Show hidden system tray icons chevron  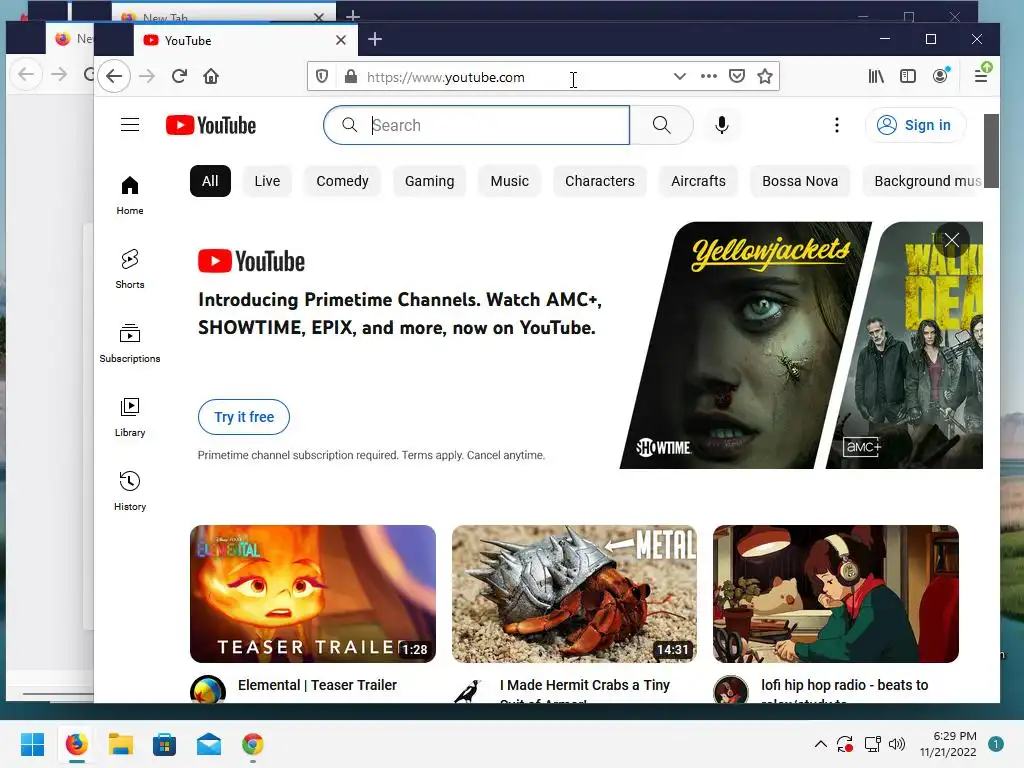pyautogui.click(x=821, y=744)
